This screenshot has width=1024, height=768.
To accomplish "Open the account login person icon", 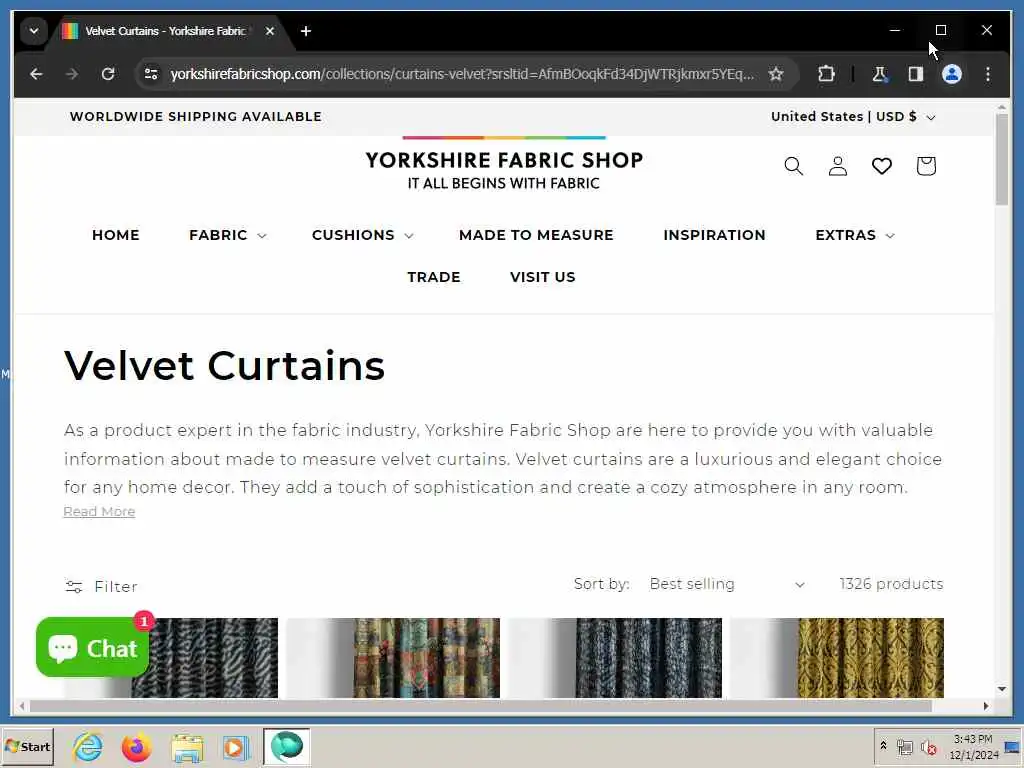I will 838,166.
